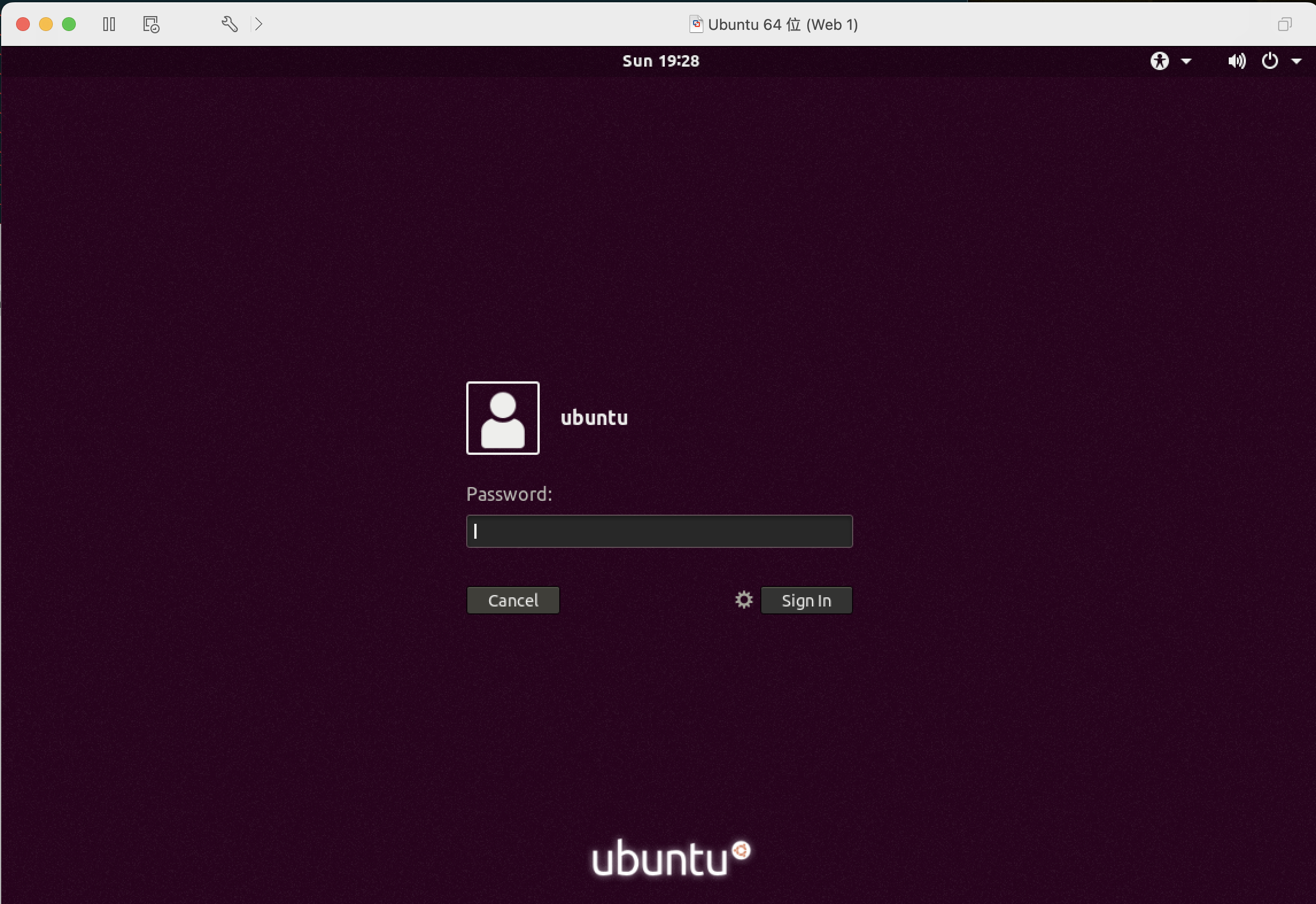This screenshot has width=1316, height=904.
Task: Open virtual machine settings wrench
Action: 229,24
